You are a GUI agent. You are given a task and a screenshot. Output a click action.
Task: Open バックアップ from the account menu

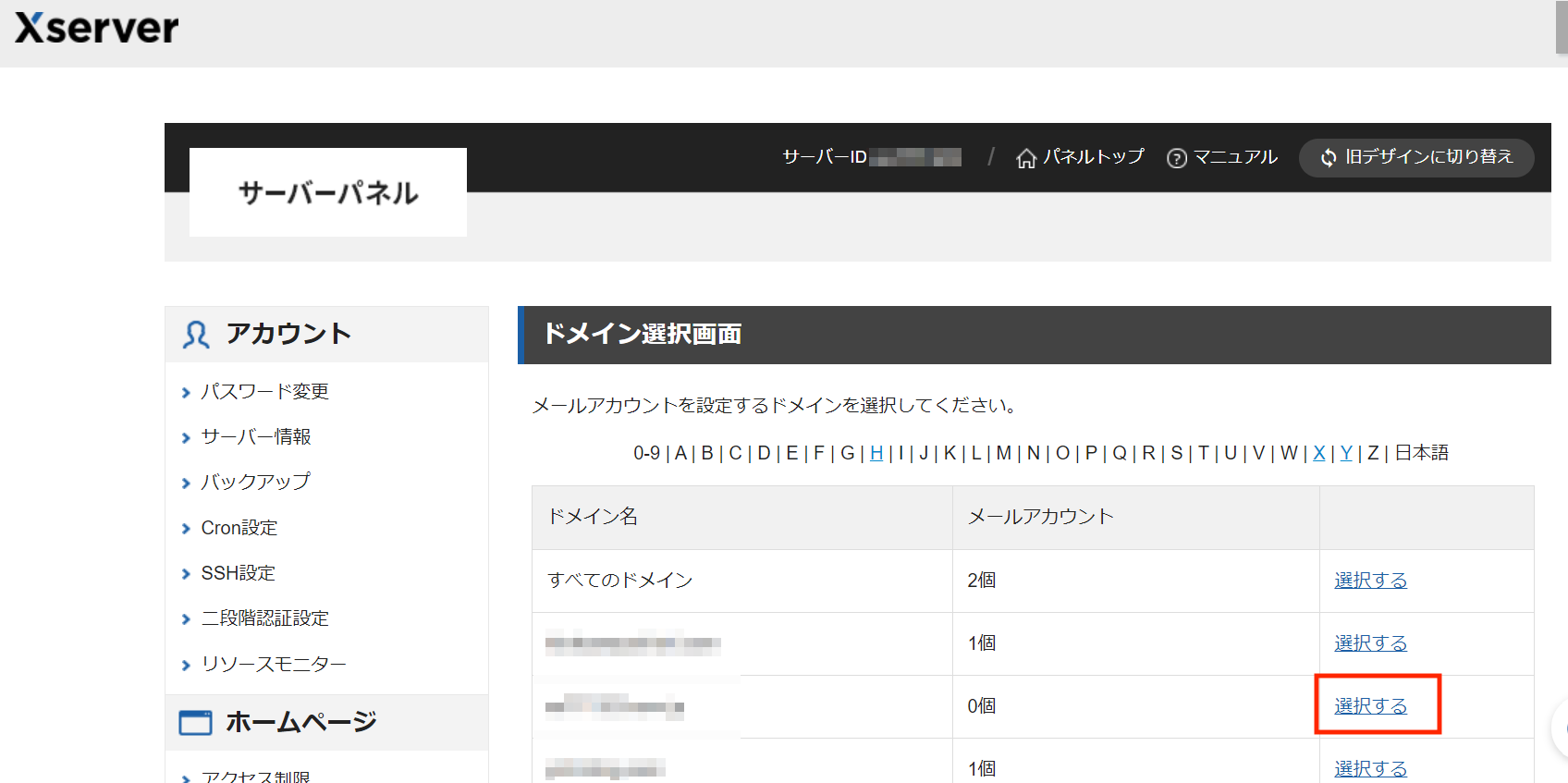255,482
